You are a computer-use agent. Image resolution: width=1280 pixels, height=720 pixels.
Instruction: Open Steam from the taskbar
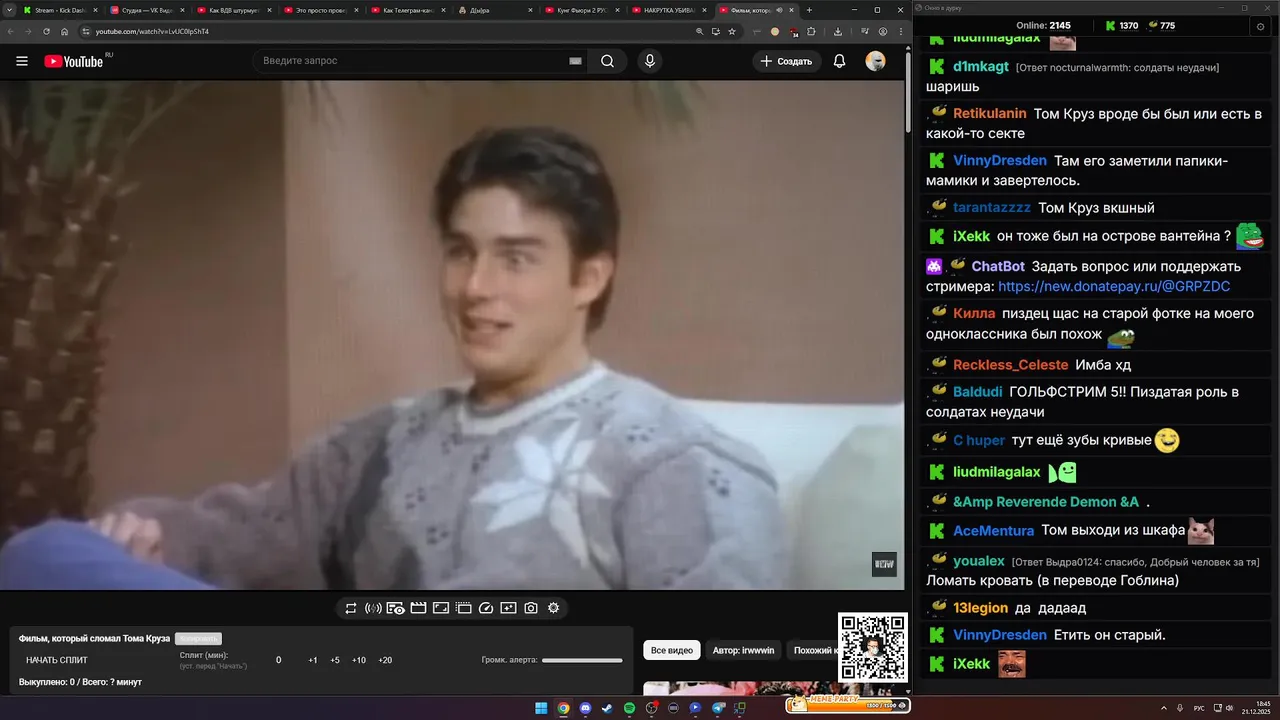click(607, 708)
